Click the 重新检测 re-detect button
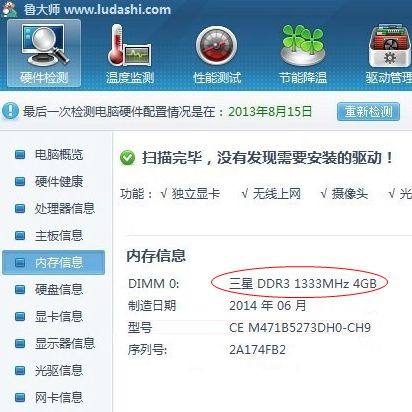The height and width of the screenshot is (412, 412). 368,111
